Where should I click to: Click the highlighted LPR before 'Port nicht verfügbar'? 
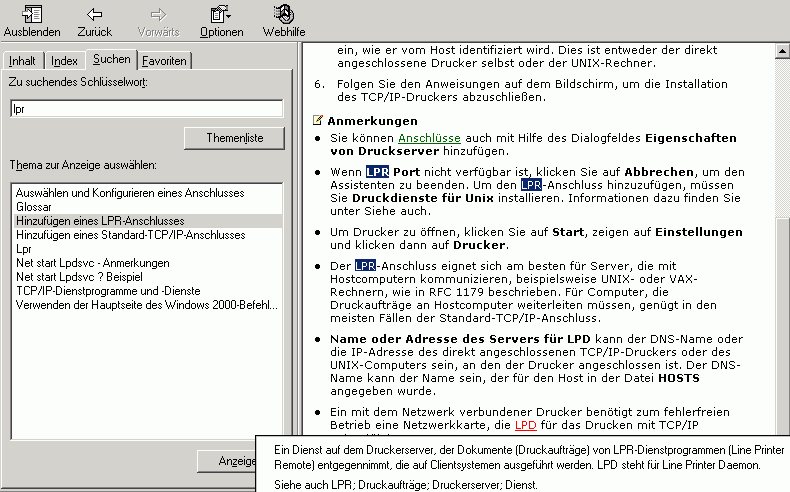(x=377, y=172)
